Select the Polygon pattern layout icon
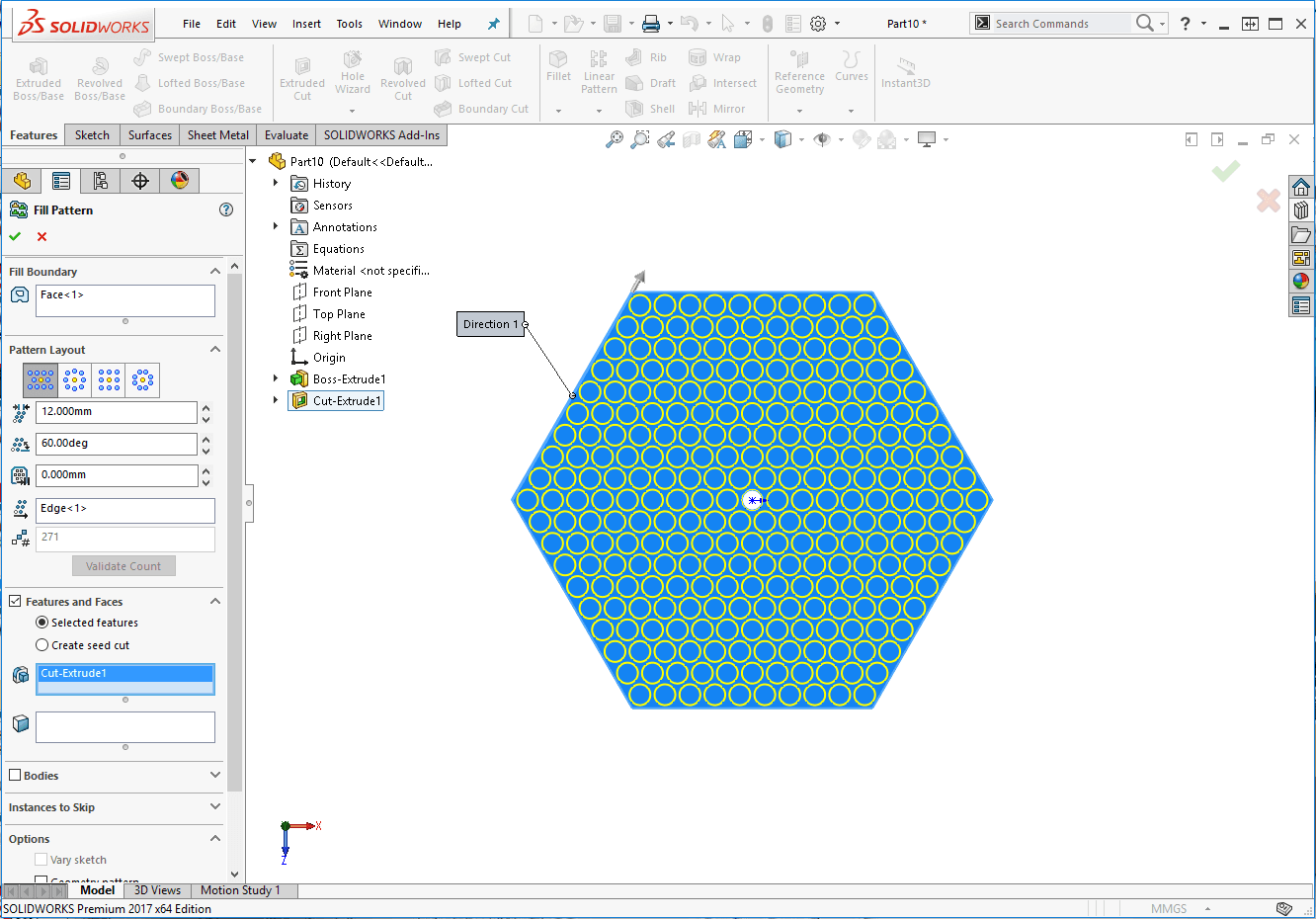 pos(143,380)
